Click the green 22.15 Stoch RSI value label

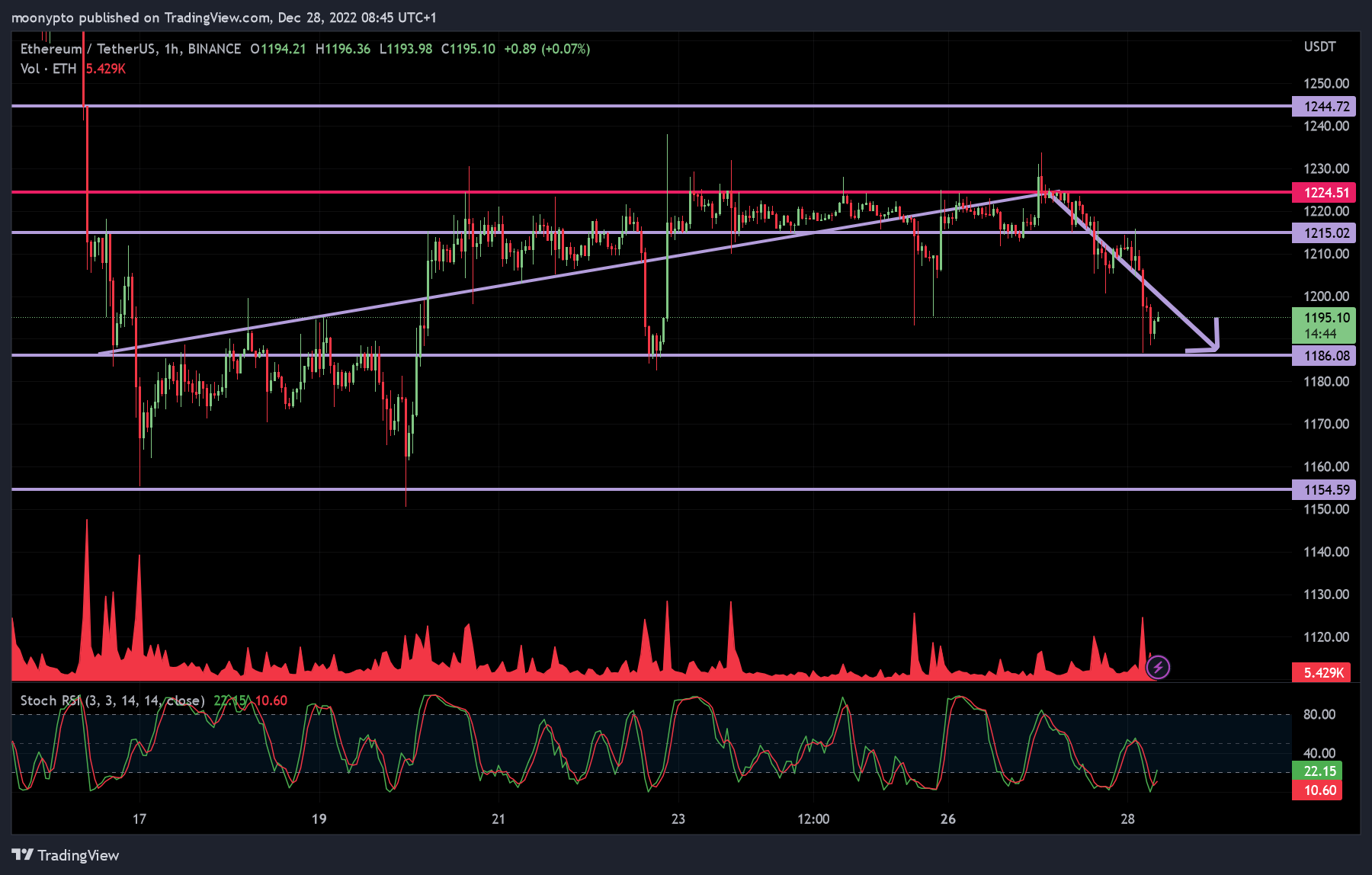click(1317, 771)
